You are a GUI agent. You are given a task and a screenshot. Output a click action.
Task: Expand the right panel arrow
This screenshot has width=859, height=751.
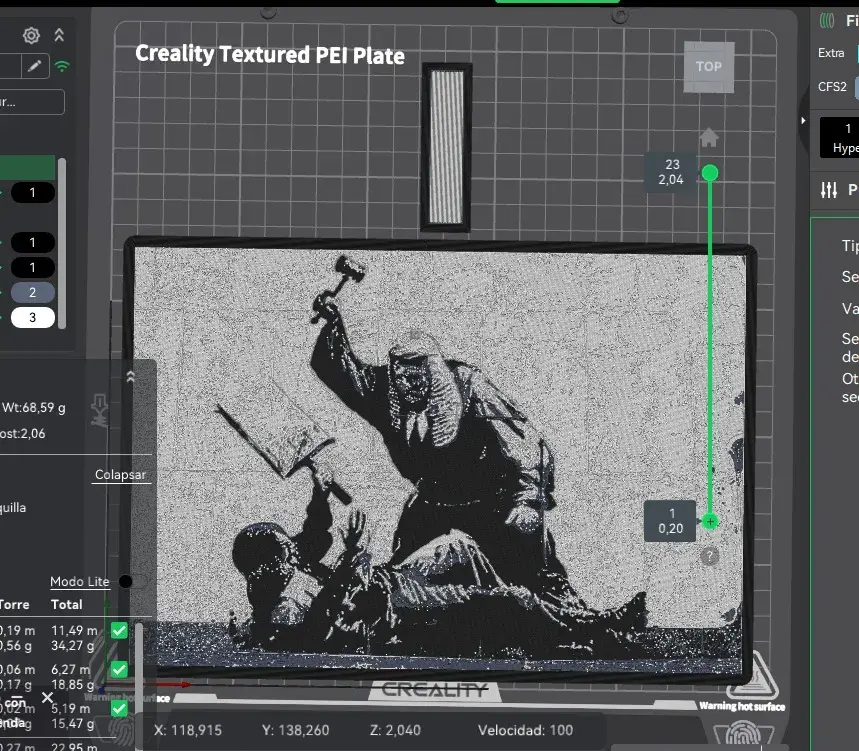click(x=803, y=121)
